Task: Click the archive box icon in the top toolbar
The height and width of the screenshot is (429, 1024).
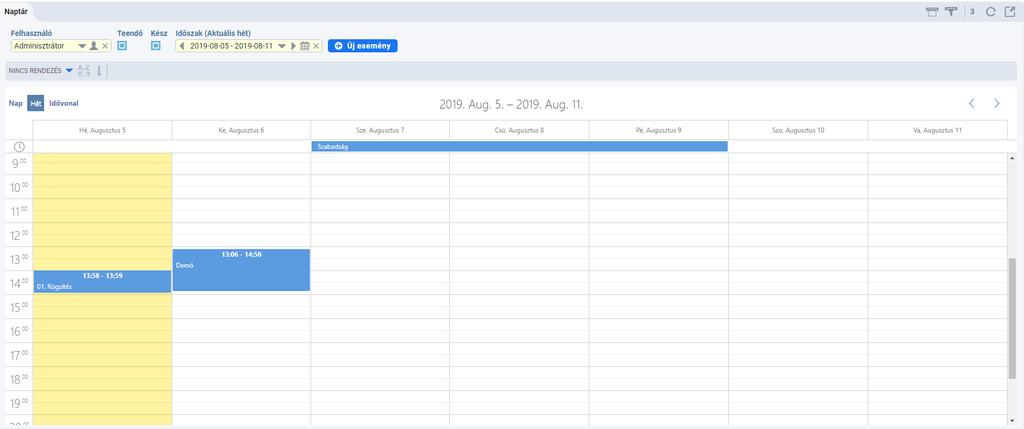Action: coord(932,12)
